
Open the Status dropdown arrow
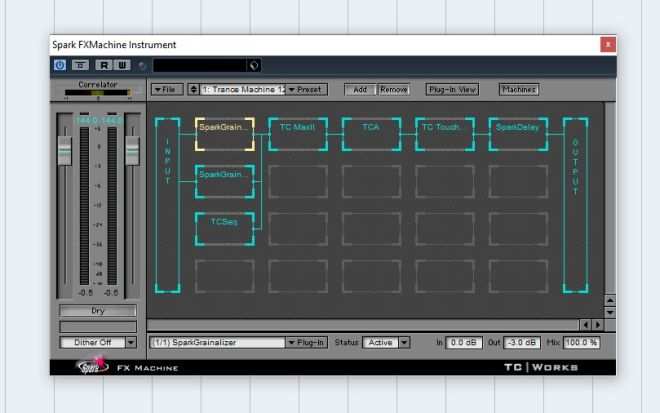pos(404,342)
